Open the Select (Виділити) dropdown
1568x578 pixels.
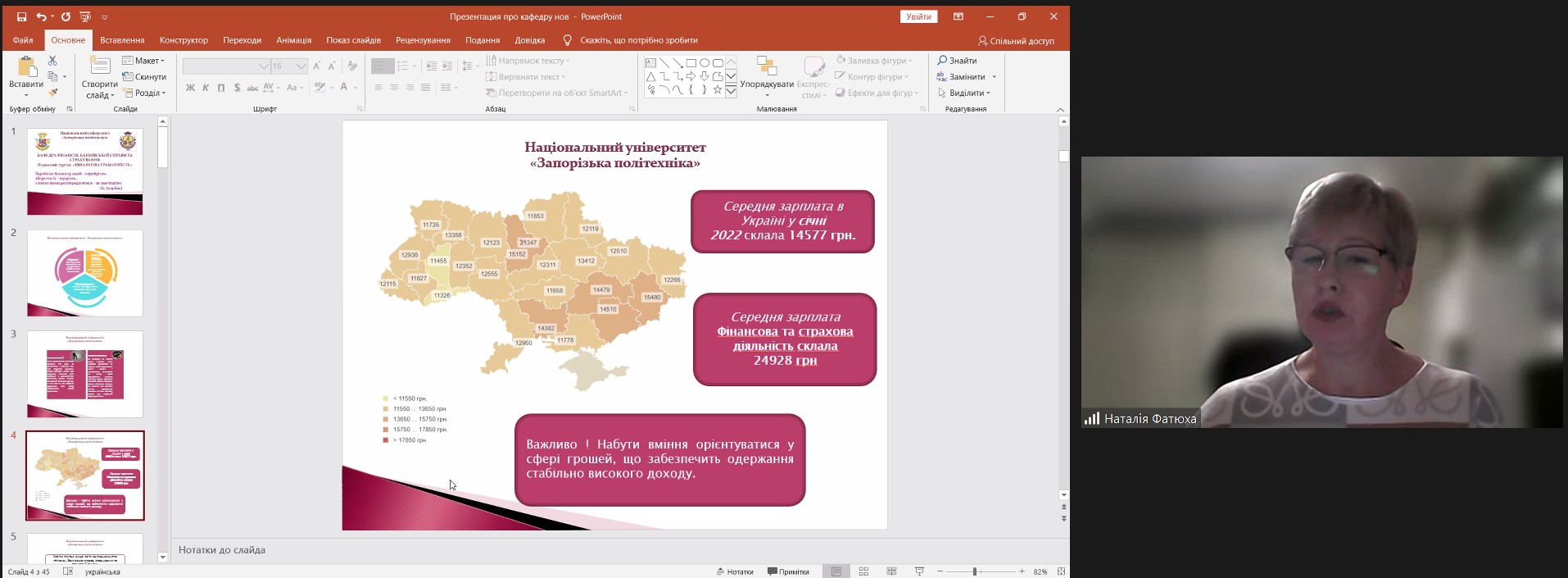[x=966, y=93]
